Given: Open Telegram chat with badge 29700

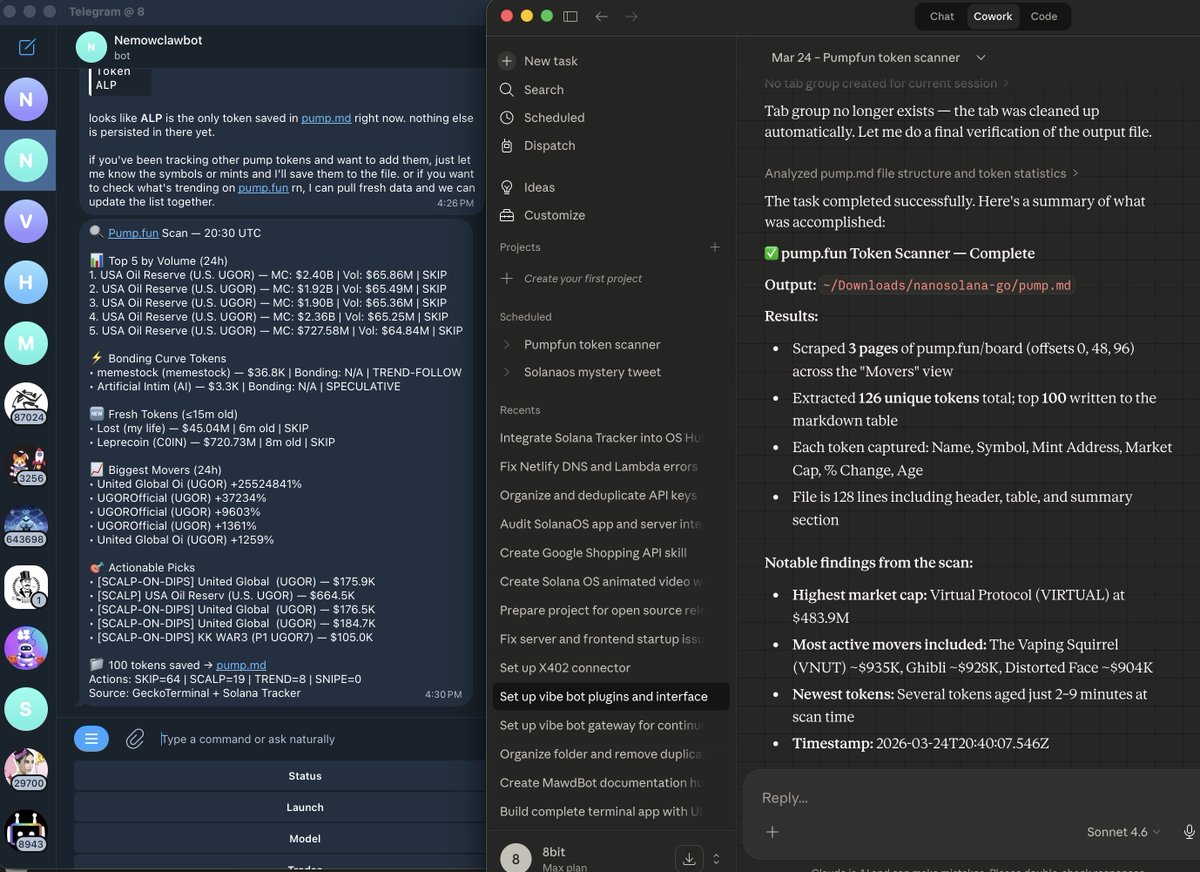Looking at the screenshot, I should tap(26, 770).
